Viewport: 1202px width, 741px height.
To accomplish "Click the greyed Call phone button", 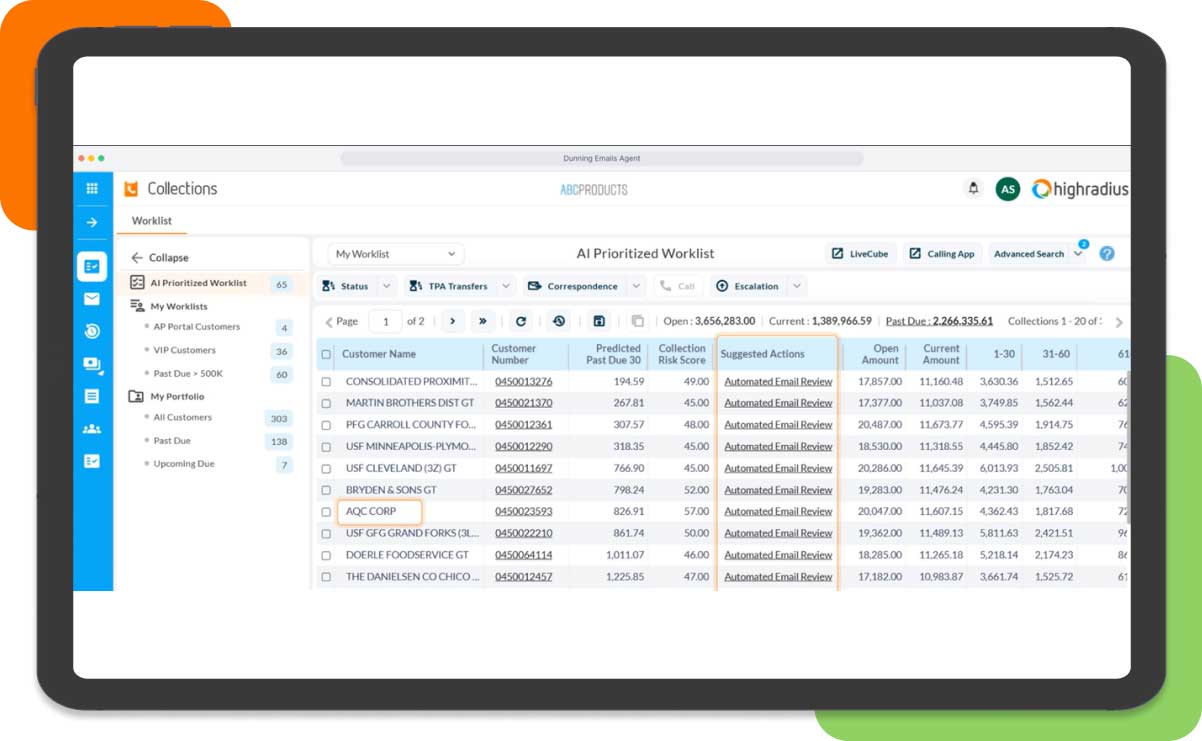I will click(x=677, y=286).
